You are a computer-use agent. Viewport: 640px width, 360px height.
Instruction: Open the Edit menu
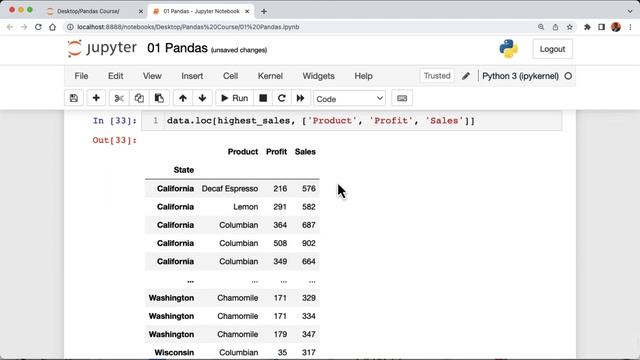click(x=116, y=76)
